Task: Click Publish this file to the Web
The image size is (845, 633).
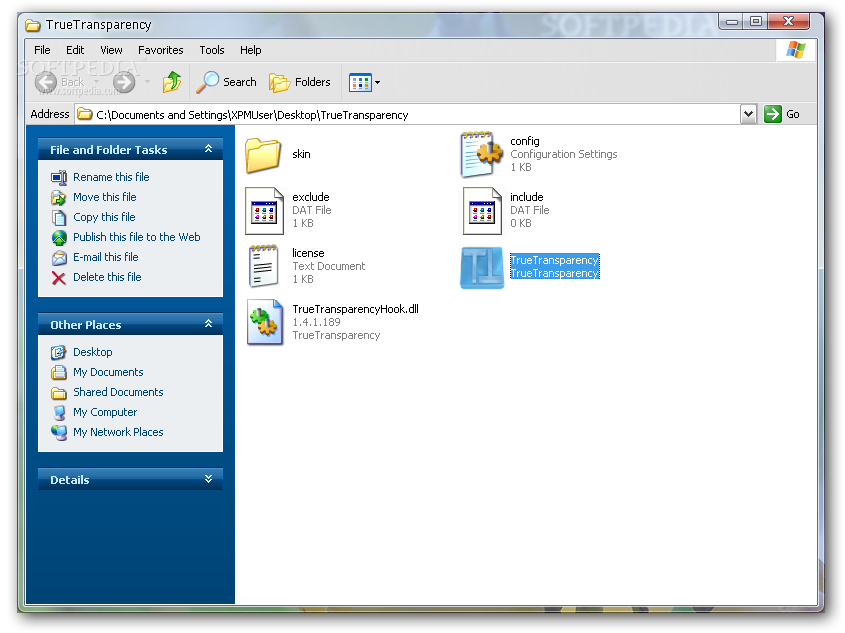Action: pyautogui.click(x=136, y=237)
